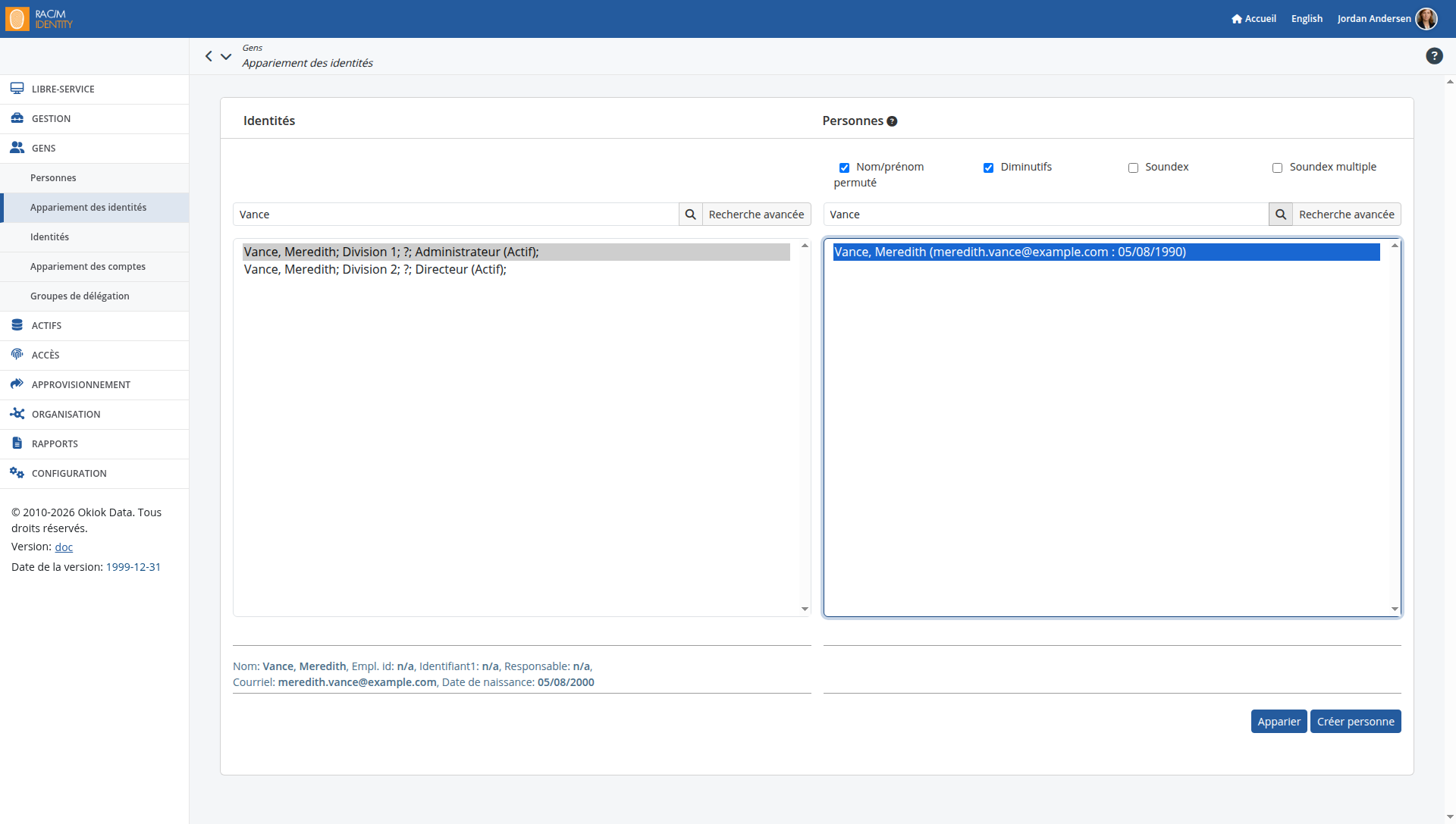Open Recherche avancée for Personnes
1456x824 pixels.
(x=1346, y=215)
